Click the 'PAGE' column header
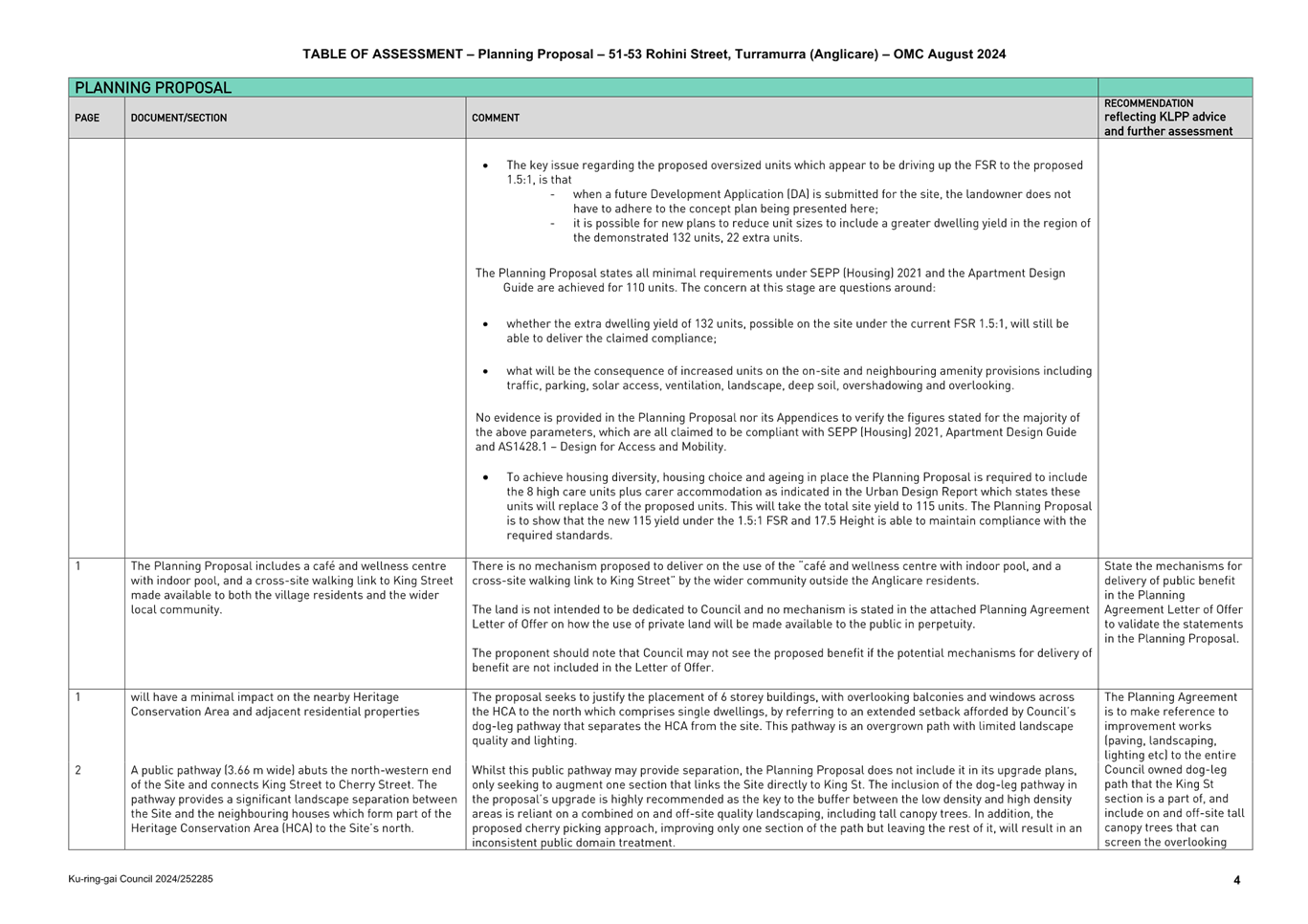1308x924 pixels. pos(87,119)
